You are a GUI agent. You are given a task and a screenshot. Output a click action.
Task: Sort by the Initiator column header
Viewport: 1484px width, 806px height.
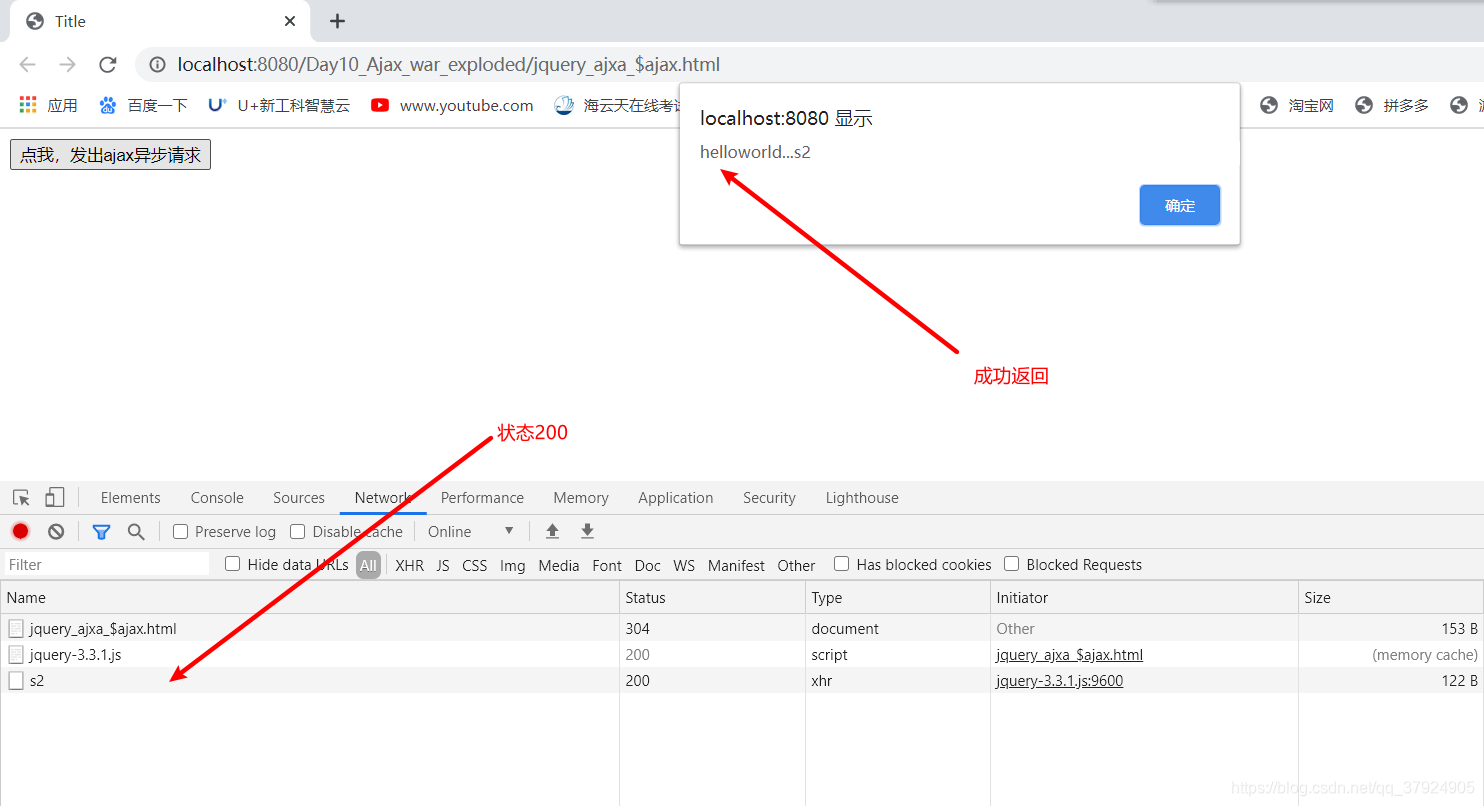click(1144, 598)
